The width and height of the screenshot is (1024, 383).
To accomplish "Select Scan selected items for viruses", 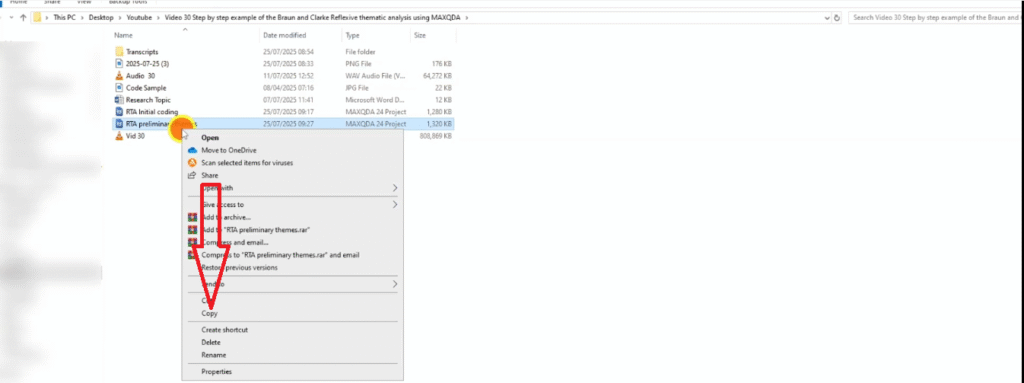I will click(247, 163).
